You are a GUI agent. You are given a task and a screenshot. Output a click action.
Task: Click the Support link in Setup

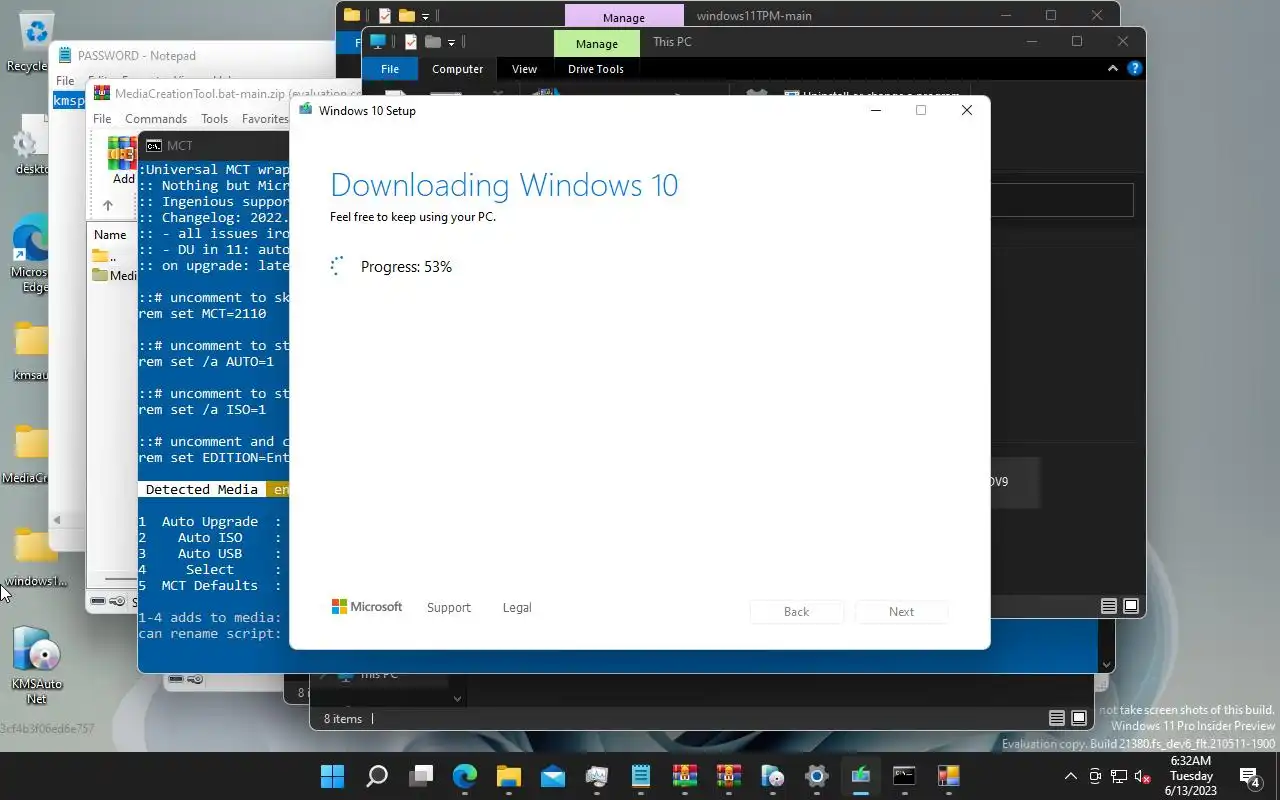tap(448, 607)
